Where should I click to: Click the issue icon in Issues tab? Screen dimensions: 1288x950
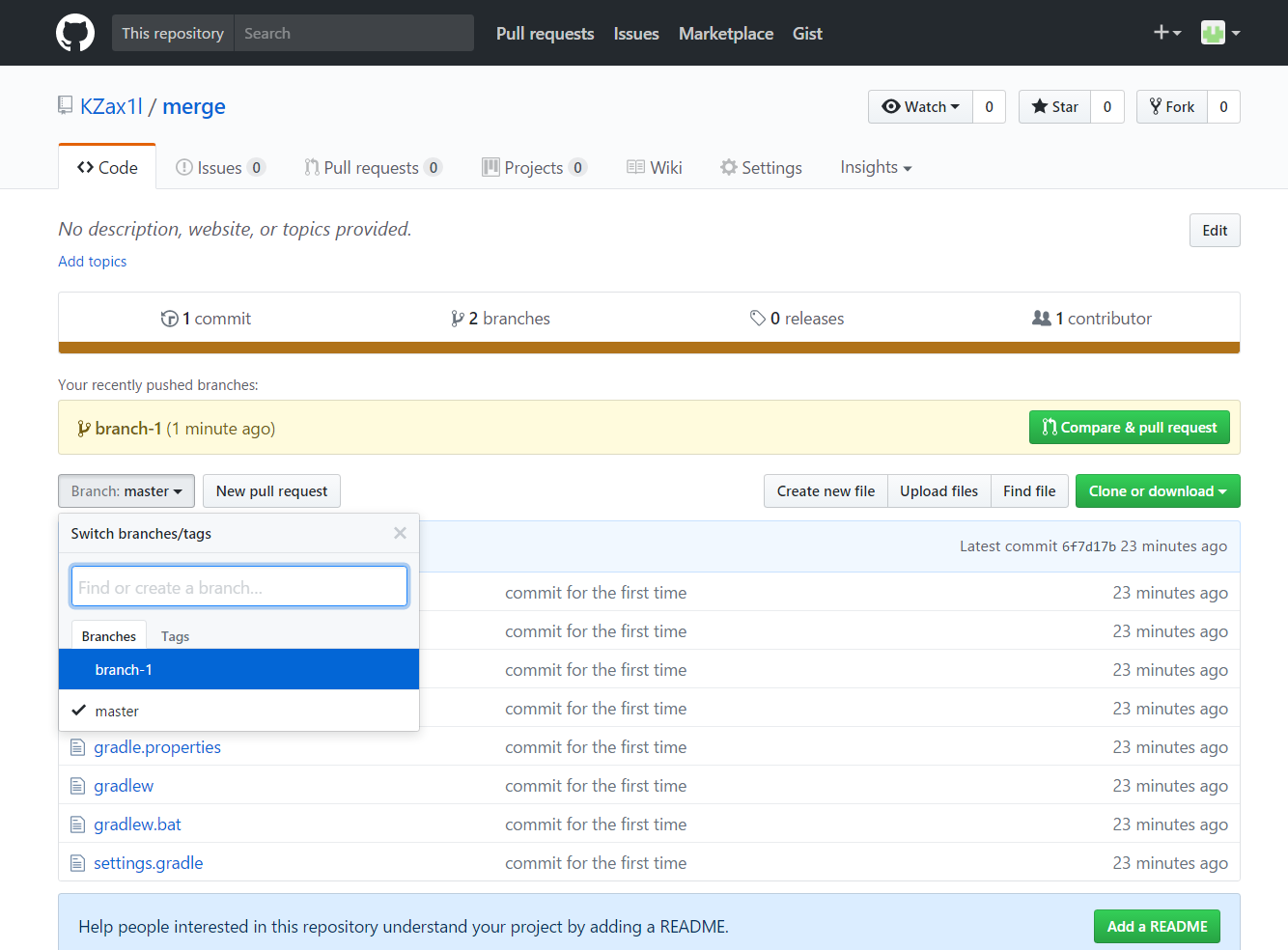pyautogui.click(x=183, y=167)
